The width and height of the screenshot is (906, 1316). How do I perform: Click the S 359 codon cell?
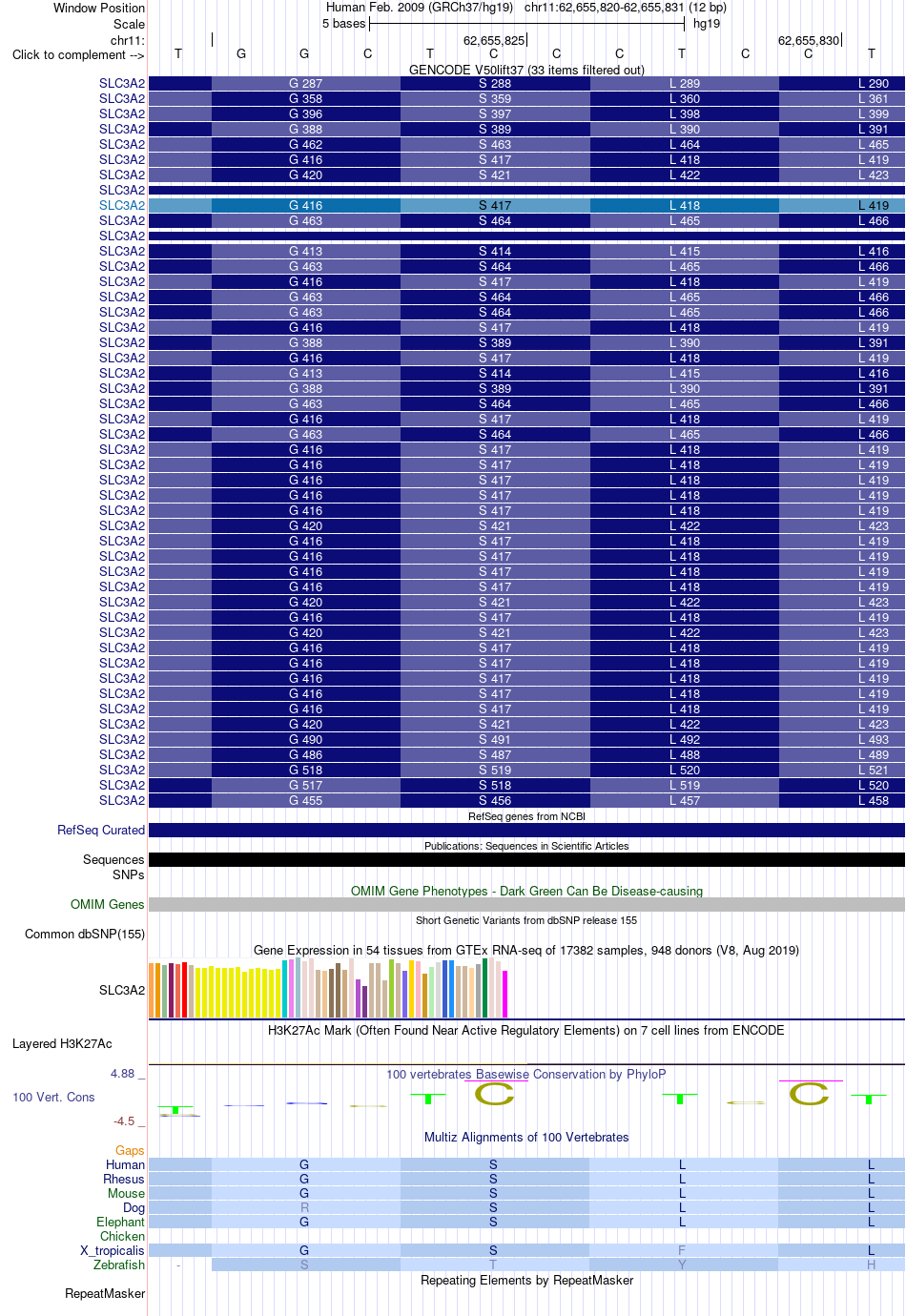(x=495, y=98)
